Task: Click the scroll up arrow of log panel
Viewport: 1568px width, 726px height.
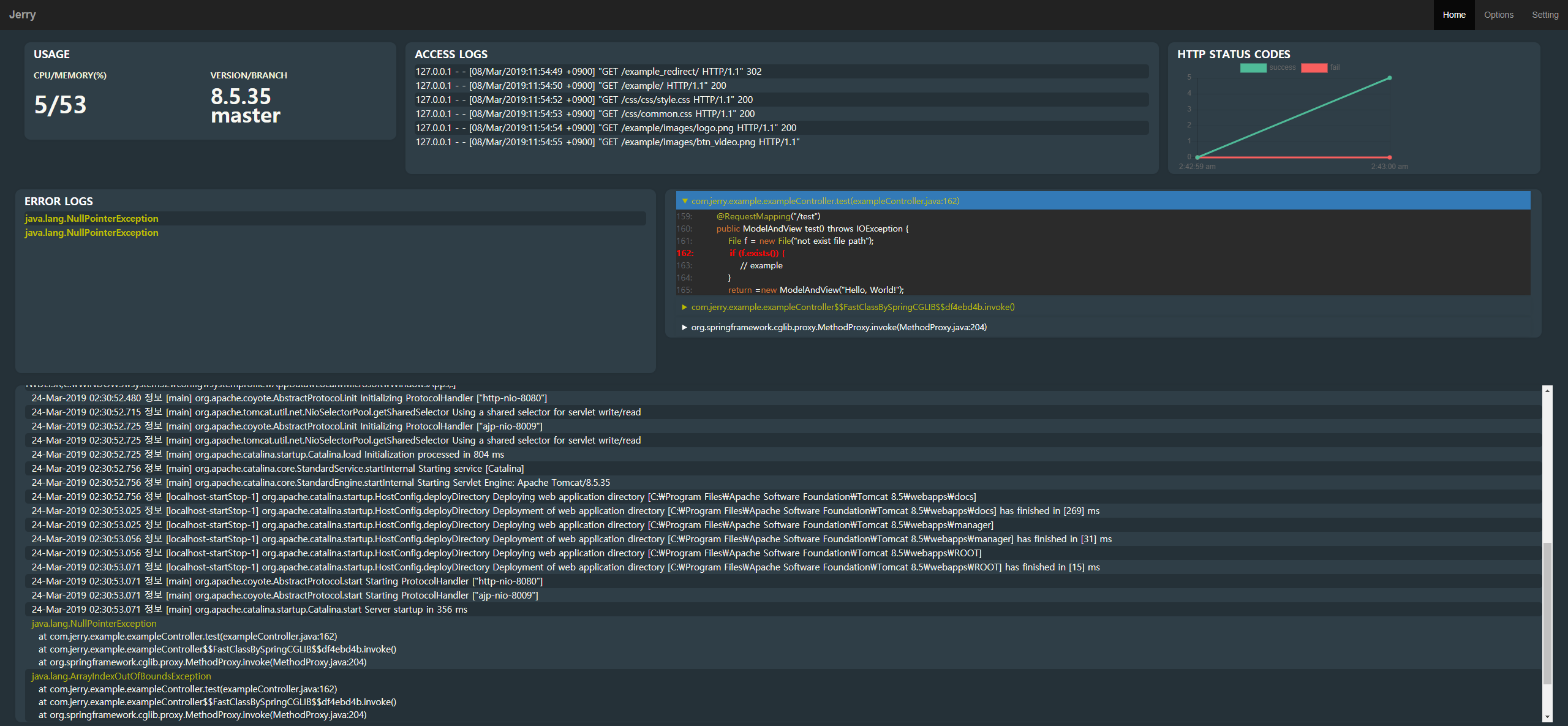Action: click(x=1547, y=390)
